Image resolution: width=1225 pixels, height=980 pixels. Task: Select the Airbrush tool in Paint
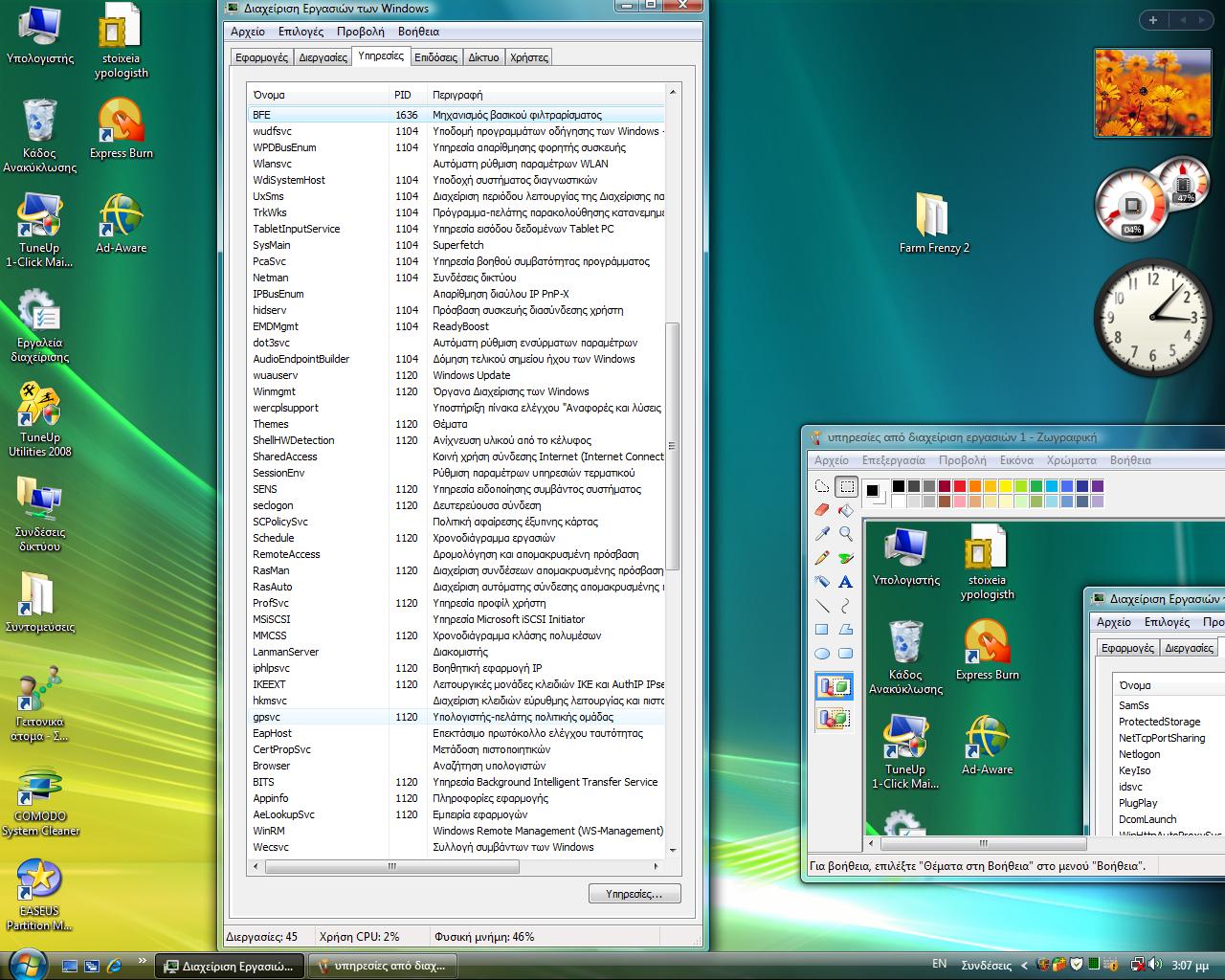click(822, 582)
